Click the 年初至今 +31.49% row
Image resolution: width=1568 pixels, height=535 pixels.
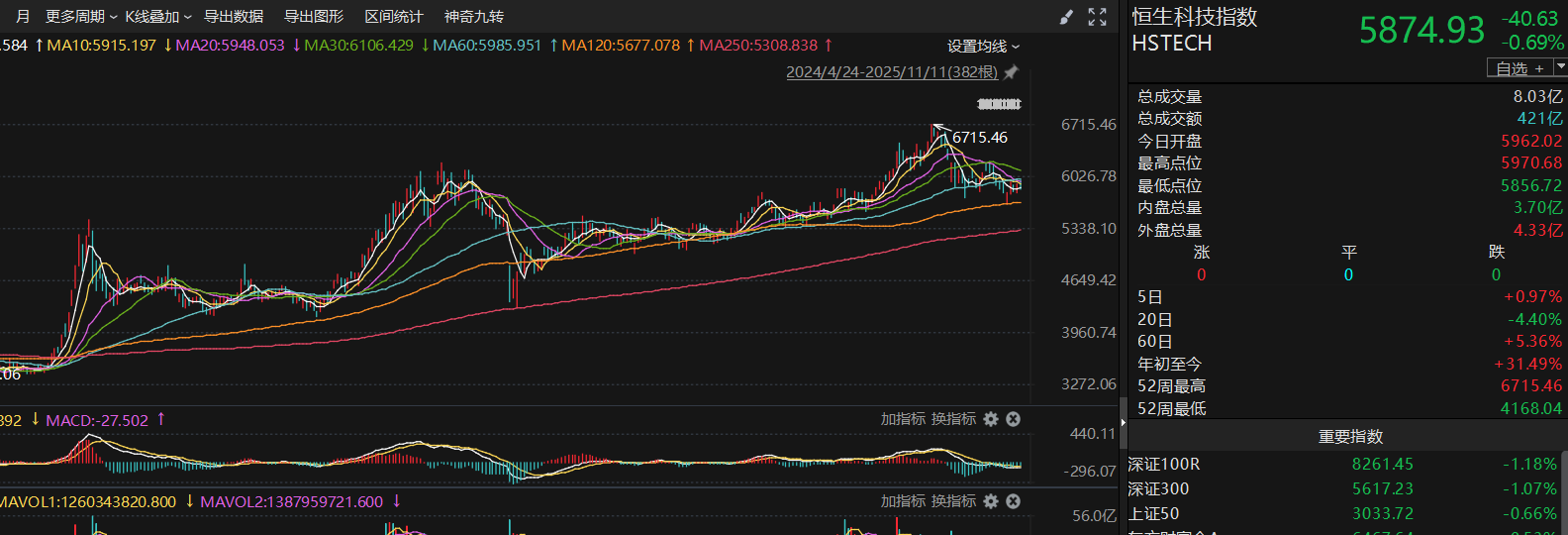(1349, 364)
